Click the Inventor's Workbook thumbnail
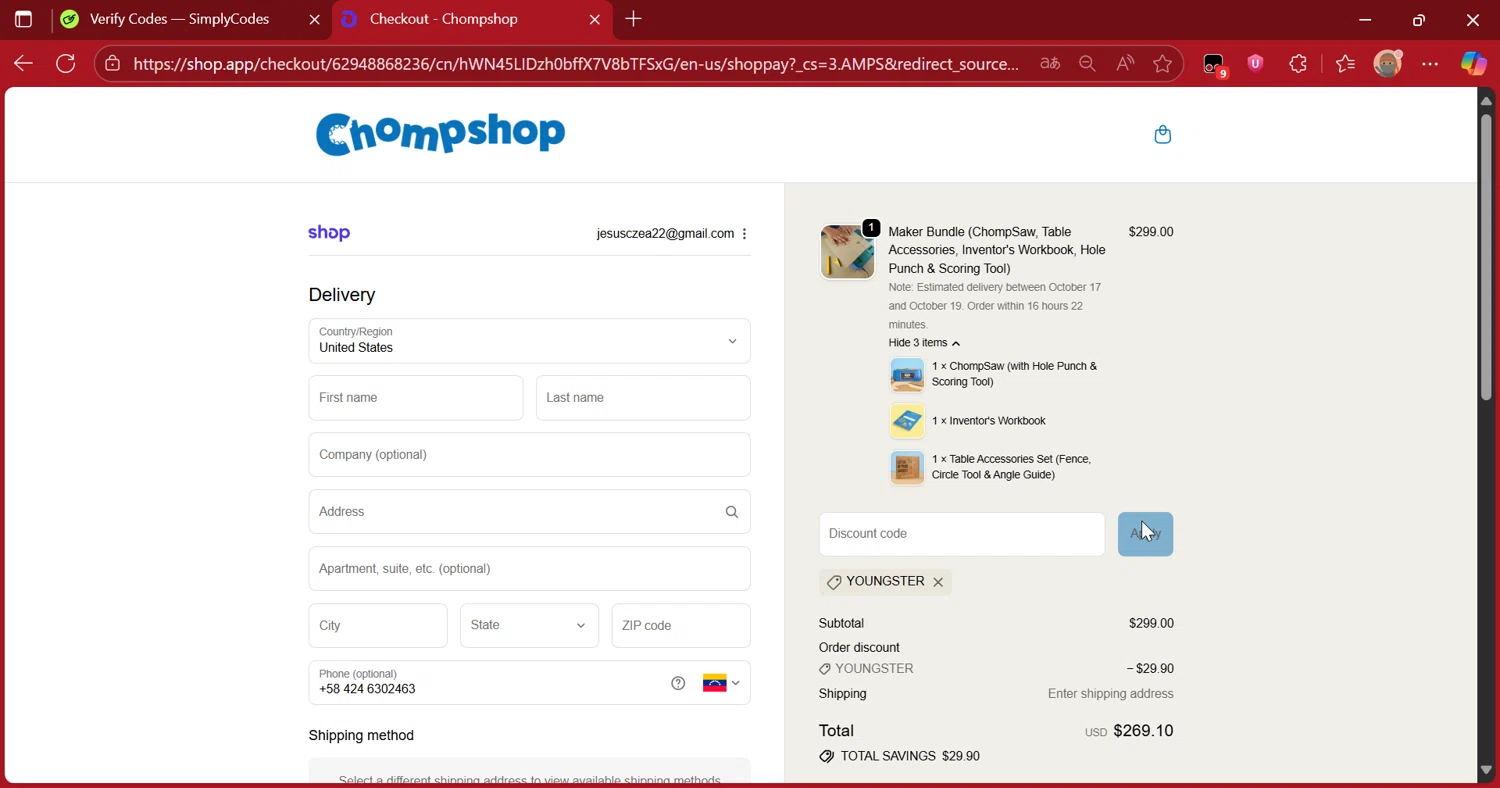This screenshot has height=788, width=1500. [x=907, y=421]
